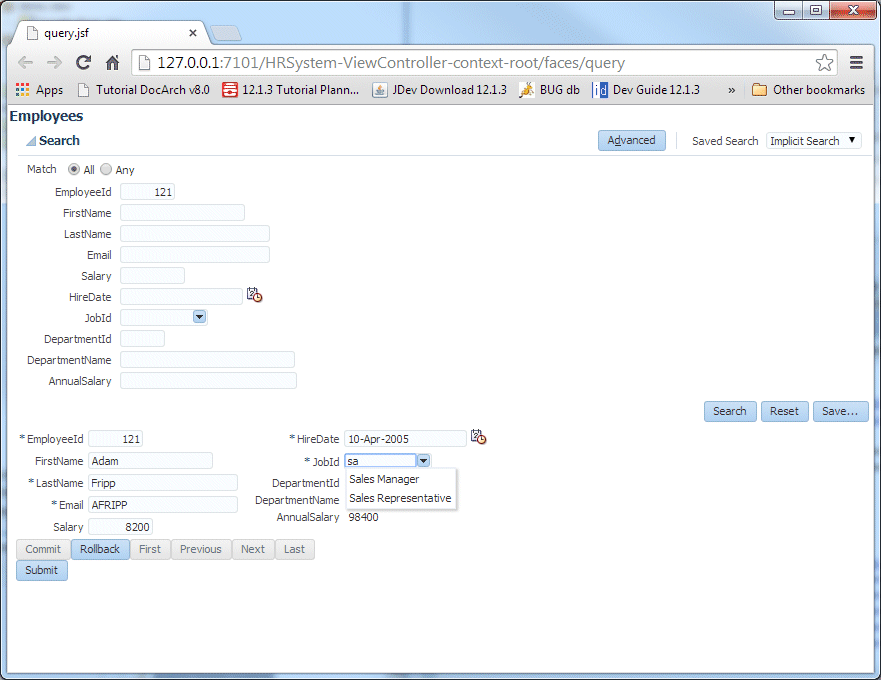Click the Reset button
881x680 pixels.
pyautogui.click(x=784, y=411)
